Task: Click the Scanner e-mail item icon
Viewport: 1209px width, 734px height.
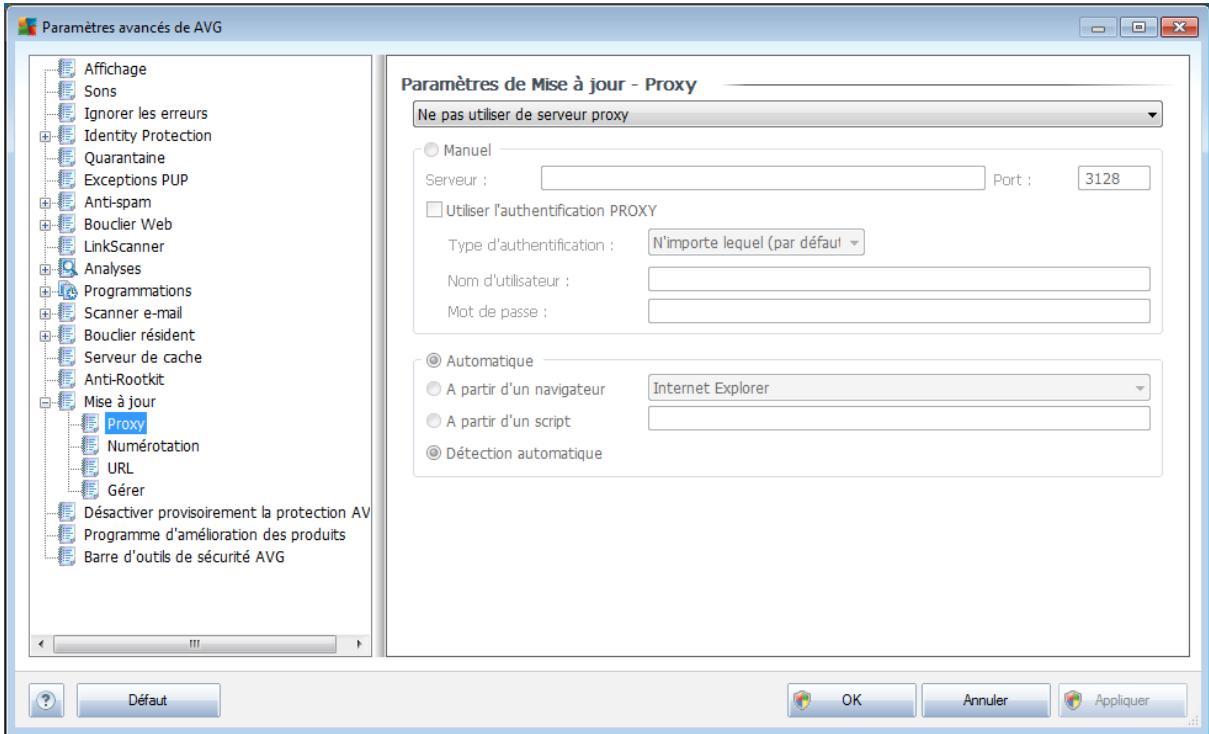Action: [69, 312]
